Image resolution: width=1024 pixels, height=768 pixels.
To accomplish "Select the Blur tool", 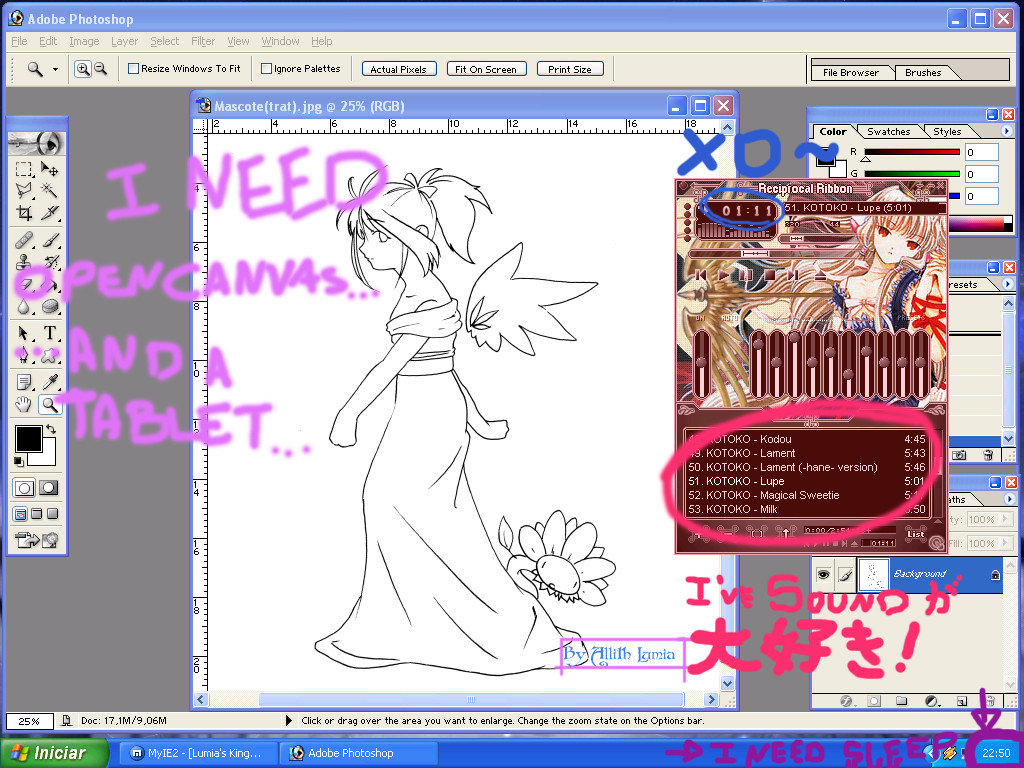I will [x=24, y=306].
